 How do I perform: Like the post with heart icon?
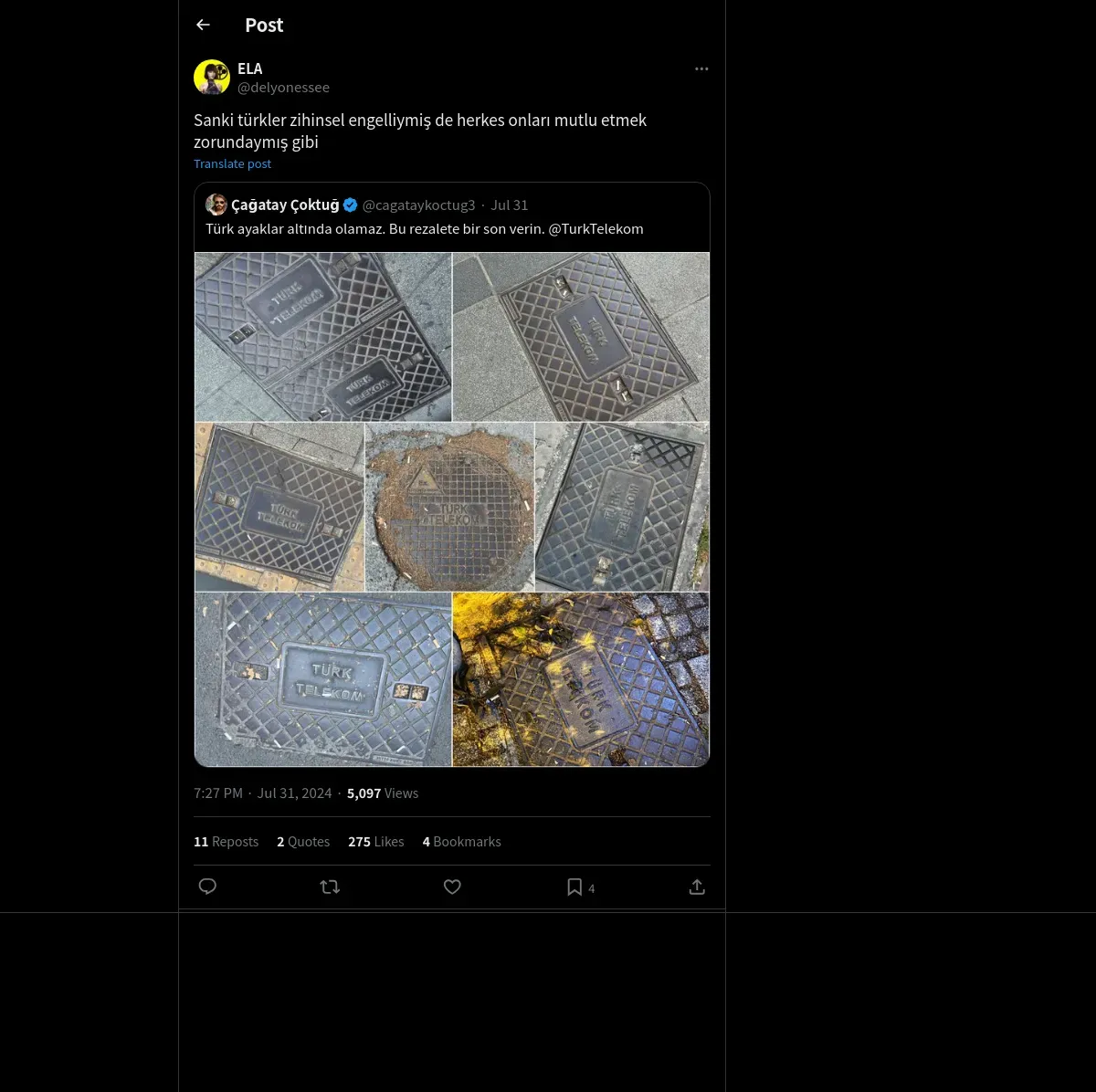(452, 887)
